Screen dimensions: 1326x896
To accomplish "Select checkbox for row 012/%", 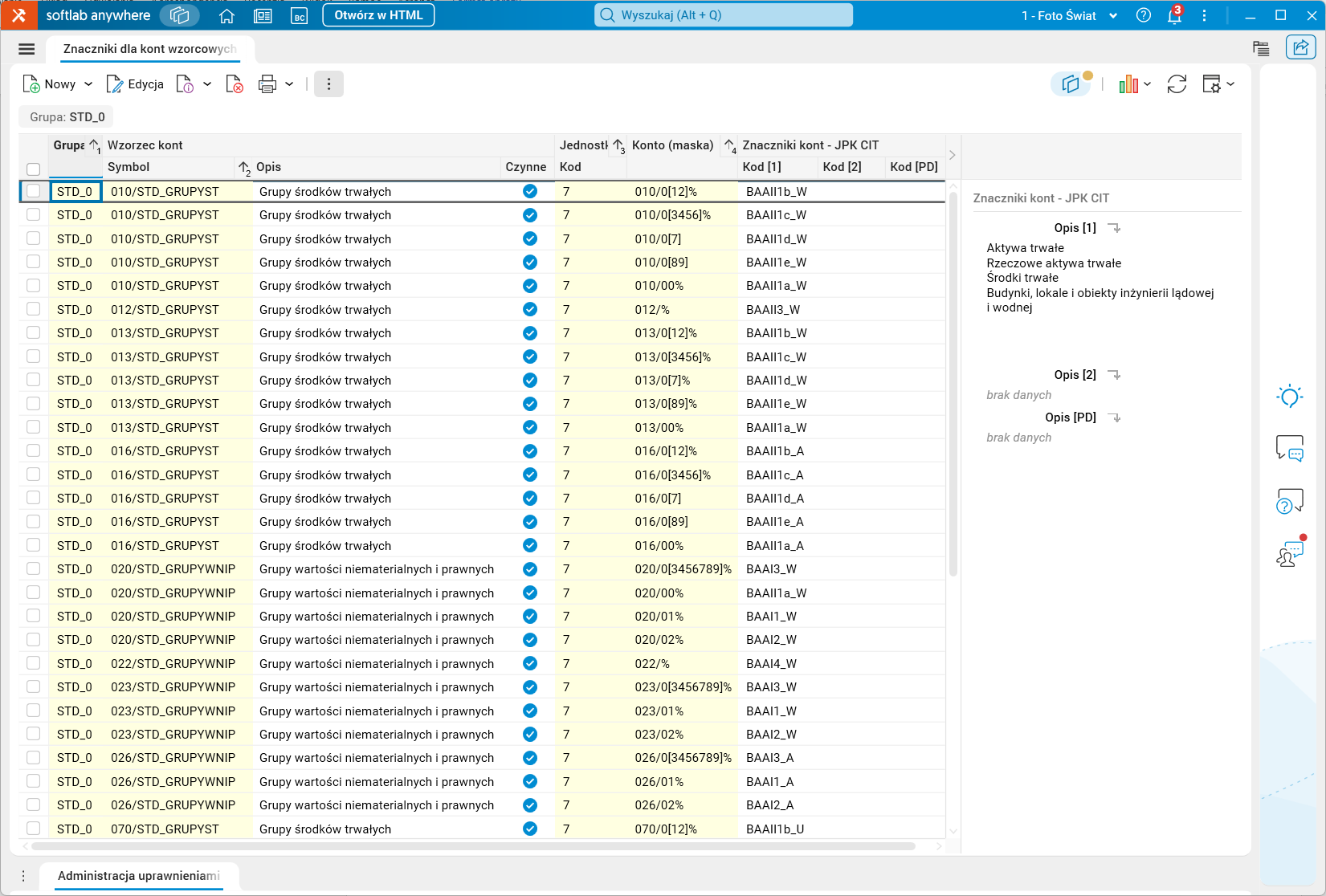I will (33, 309).
